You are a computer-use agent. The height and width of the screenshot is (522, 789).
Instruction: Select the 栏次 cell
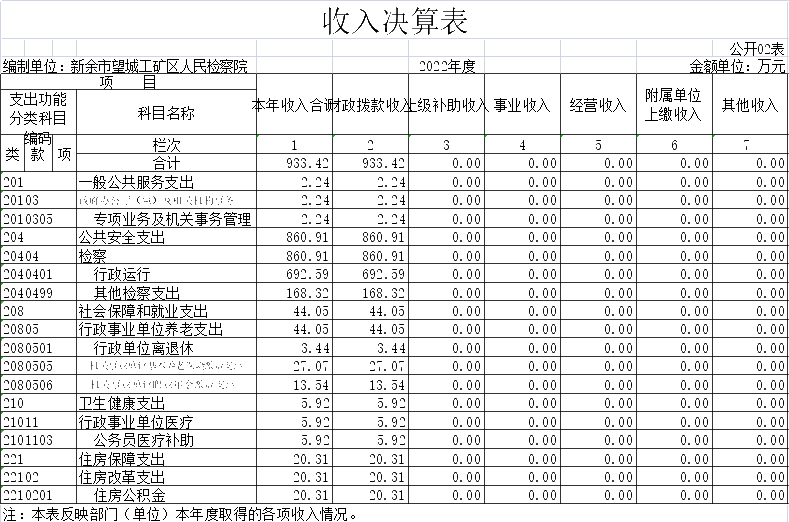tap(166, 144)
